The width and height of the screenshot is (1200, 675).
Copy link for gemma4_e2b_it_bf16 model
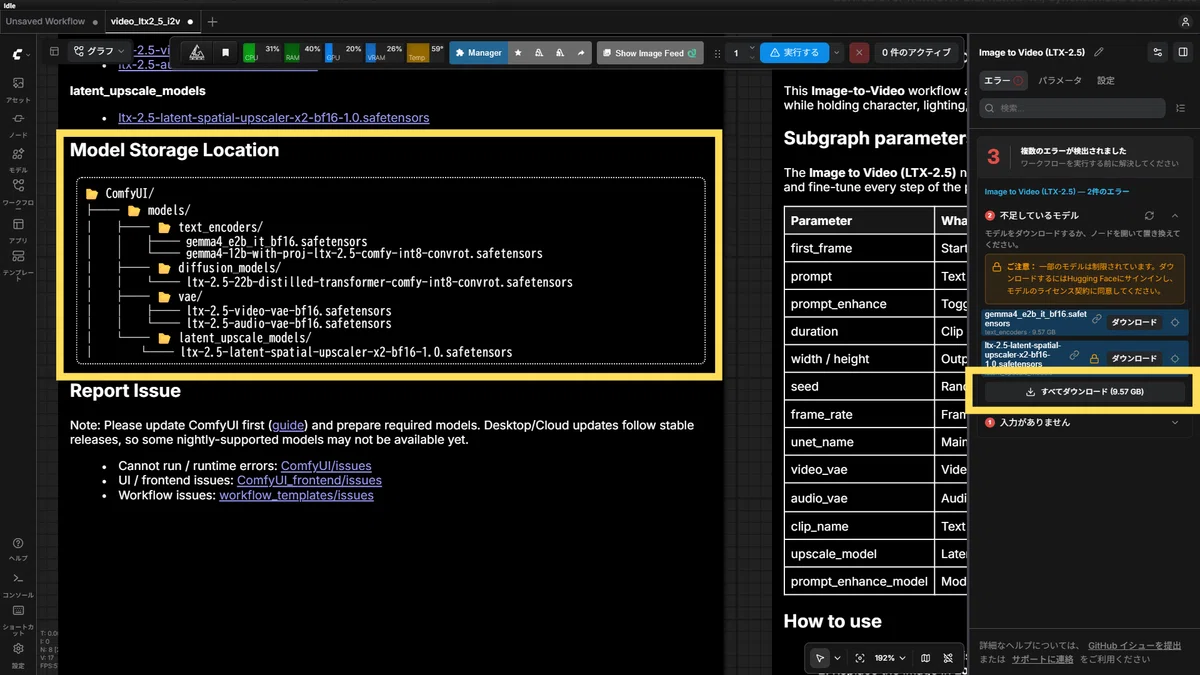coord(1097,320)
